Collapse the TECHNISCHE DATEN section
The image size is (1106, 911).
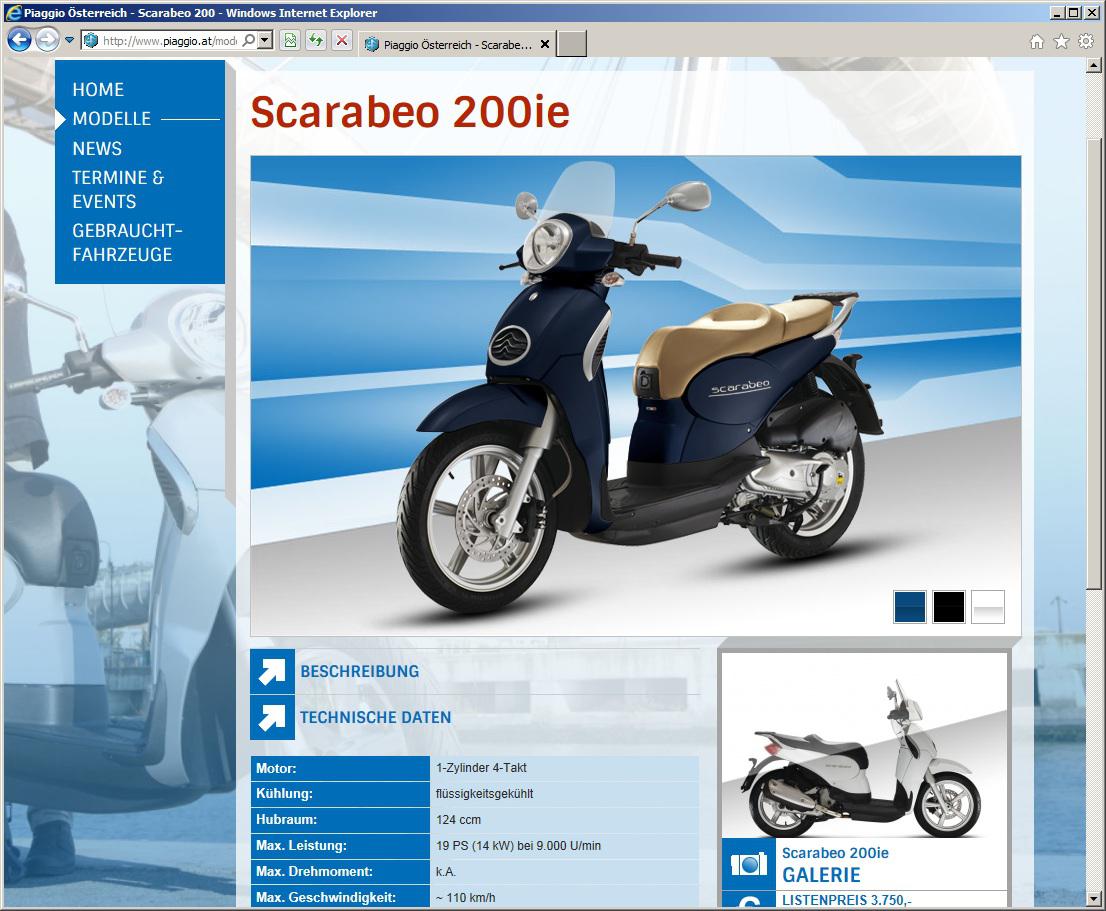[x=375, y=717]
